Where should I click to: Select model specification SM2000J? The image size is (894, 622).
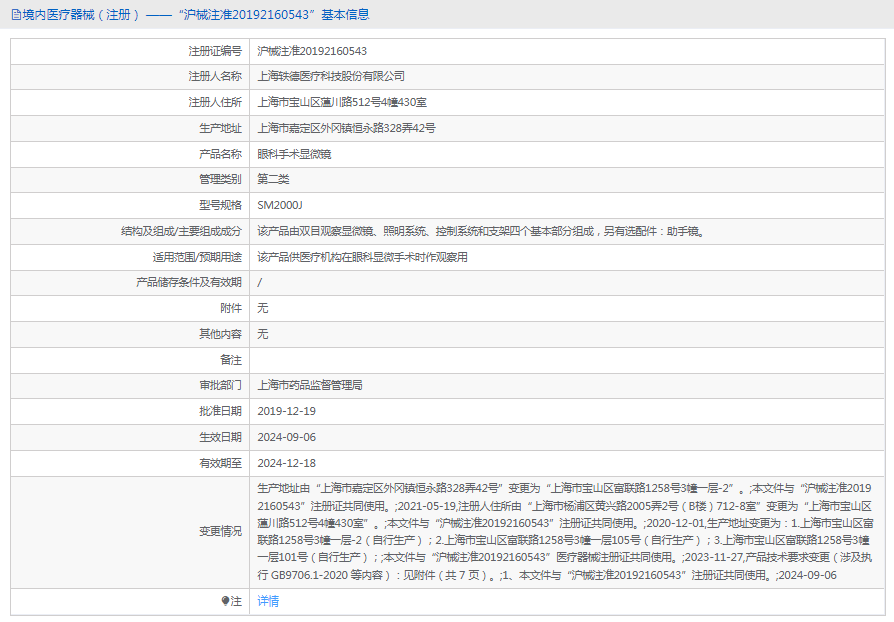[280, 205]
